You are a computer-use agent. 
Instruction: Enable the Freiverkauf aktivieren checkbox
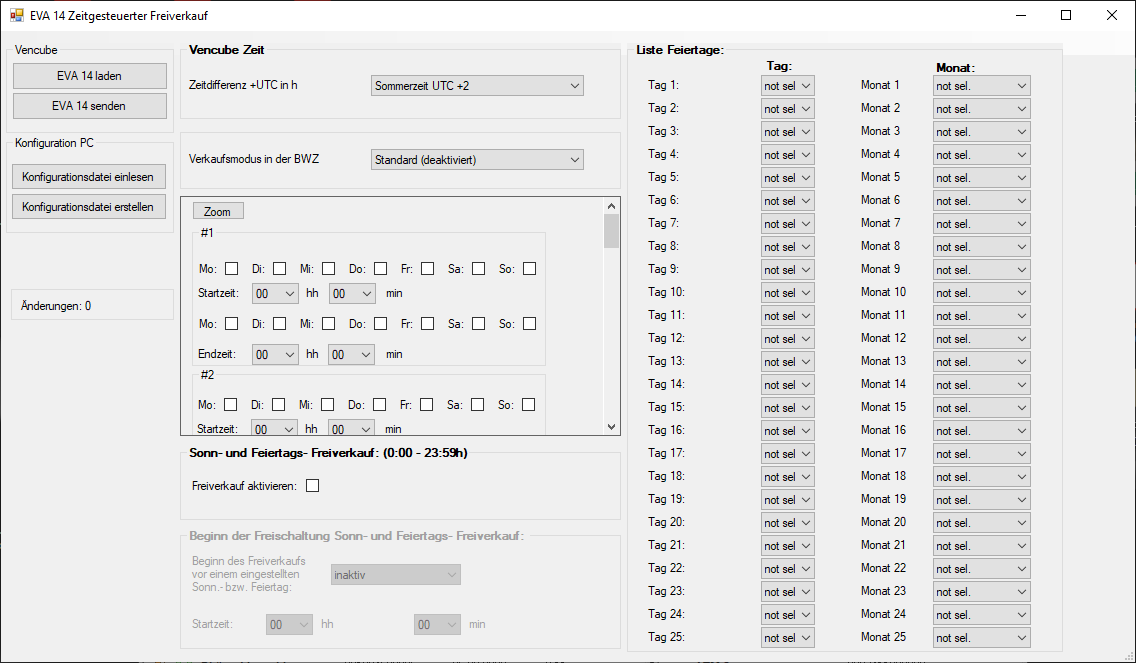coord(312,486)
